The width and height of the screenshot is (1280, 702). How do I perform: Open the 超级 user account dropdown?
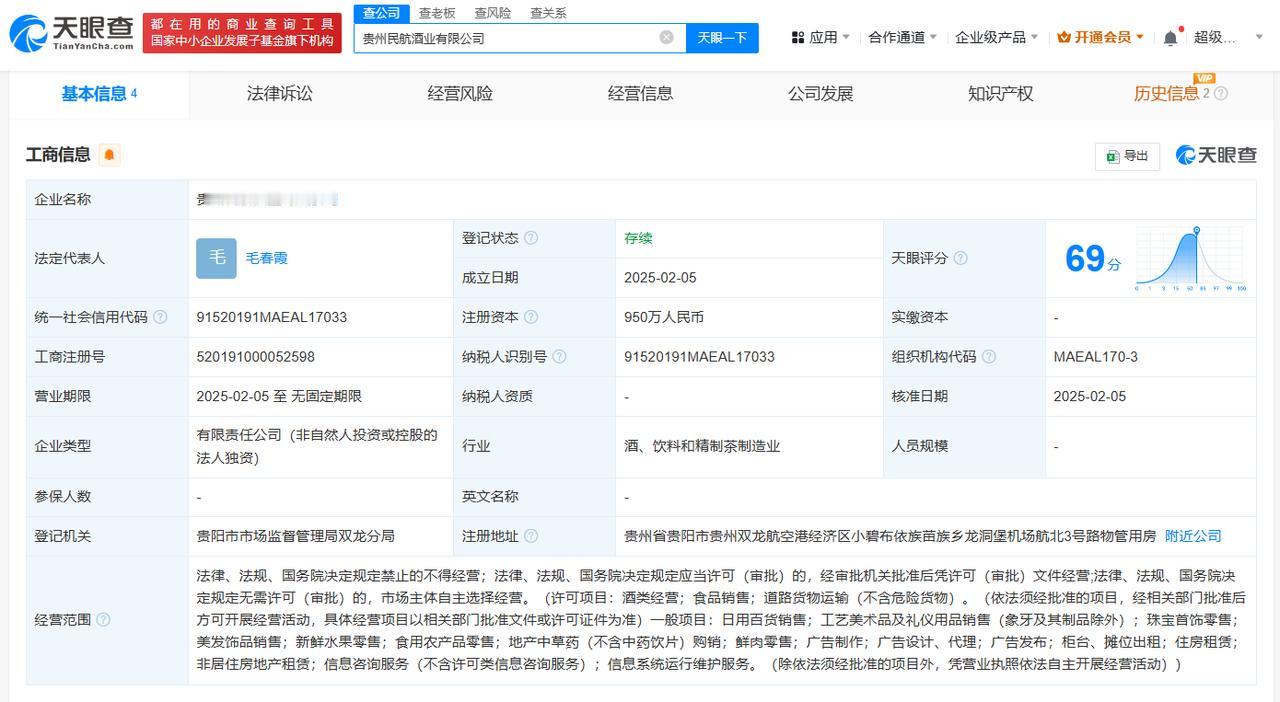pos(1228,37)
